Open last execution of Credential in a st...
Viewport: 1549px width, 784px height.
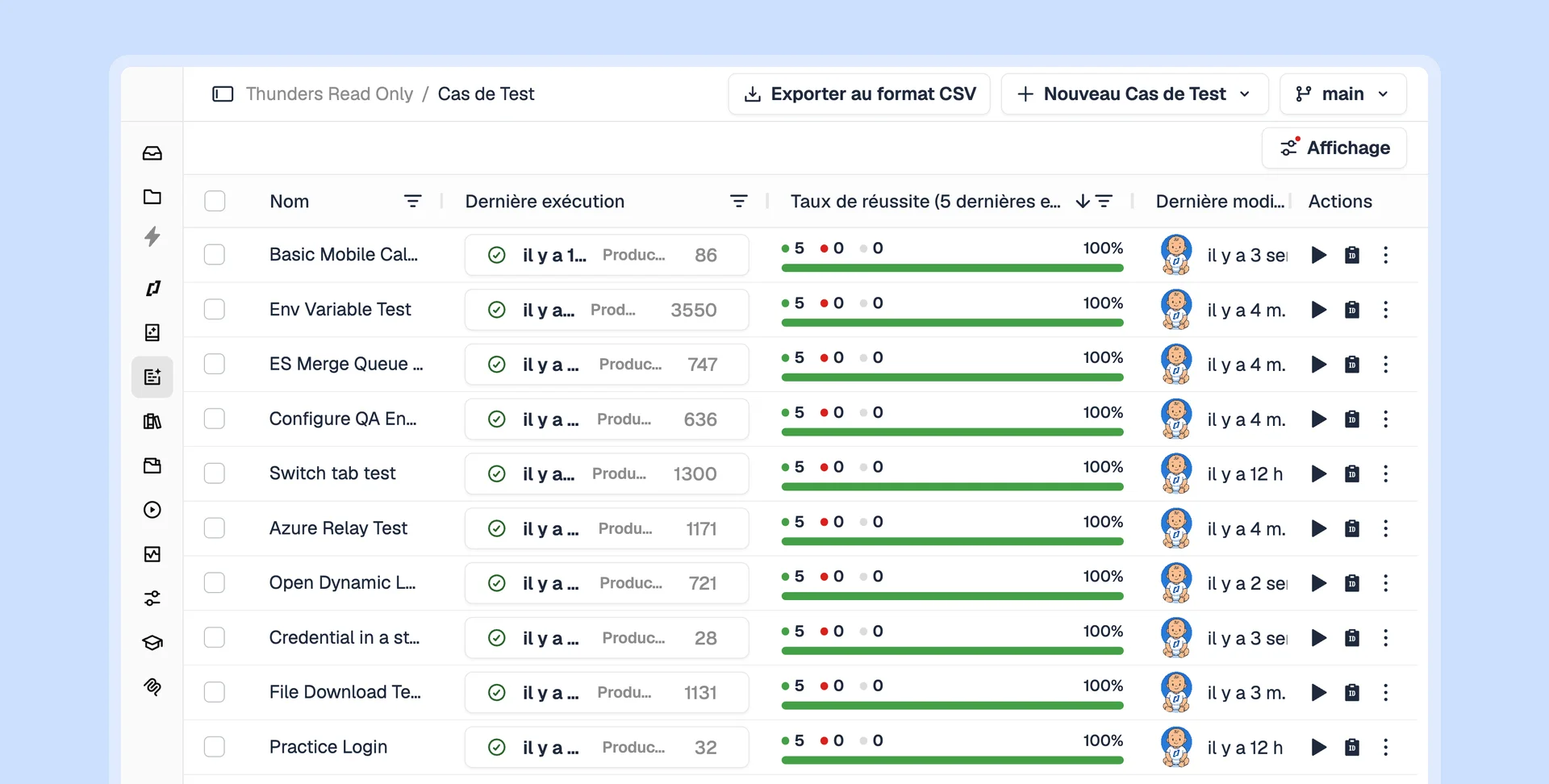click(x=607, y=638)
